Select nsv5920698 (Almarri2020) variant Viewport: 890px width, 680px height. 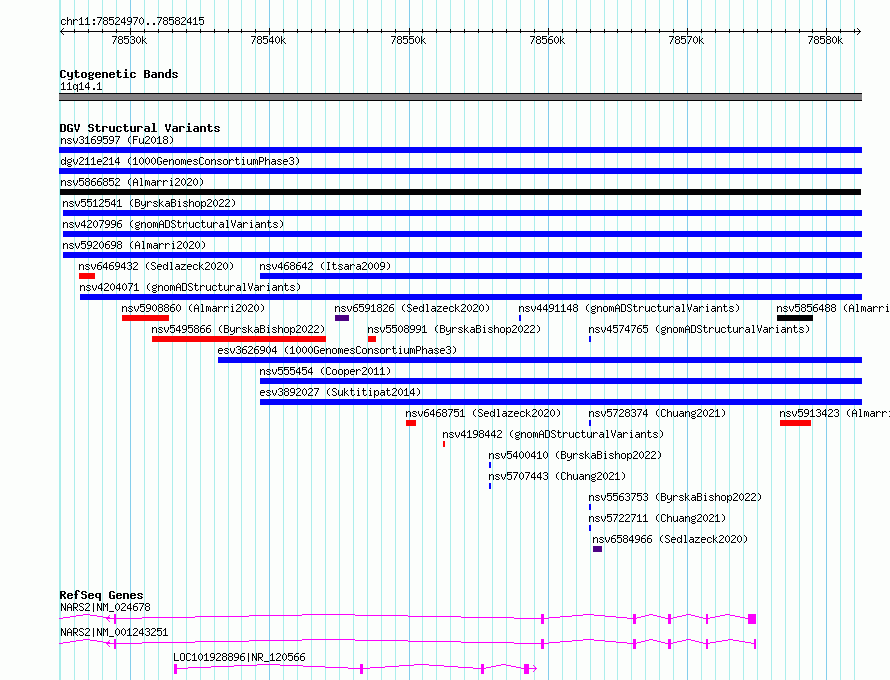tap(462, 255)
